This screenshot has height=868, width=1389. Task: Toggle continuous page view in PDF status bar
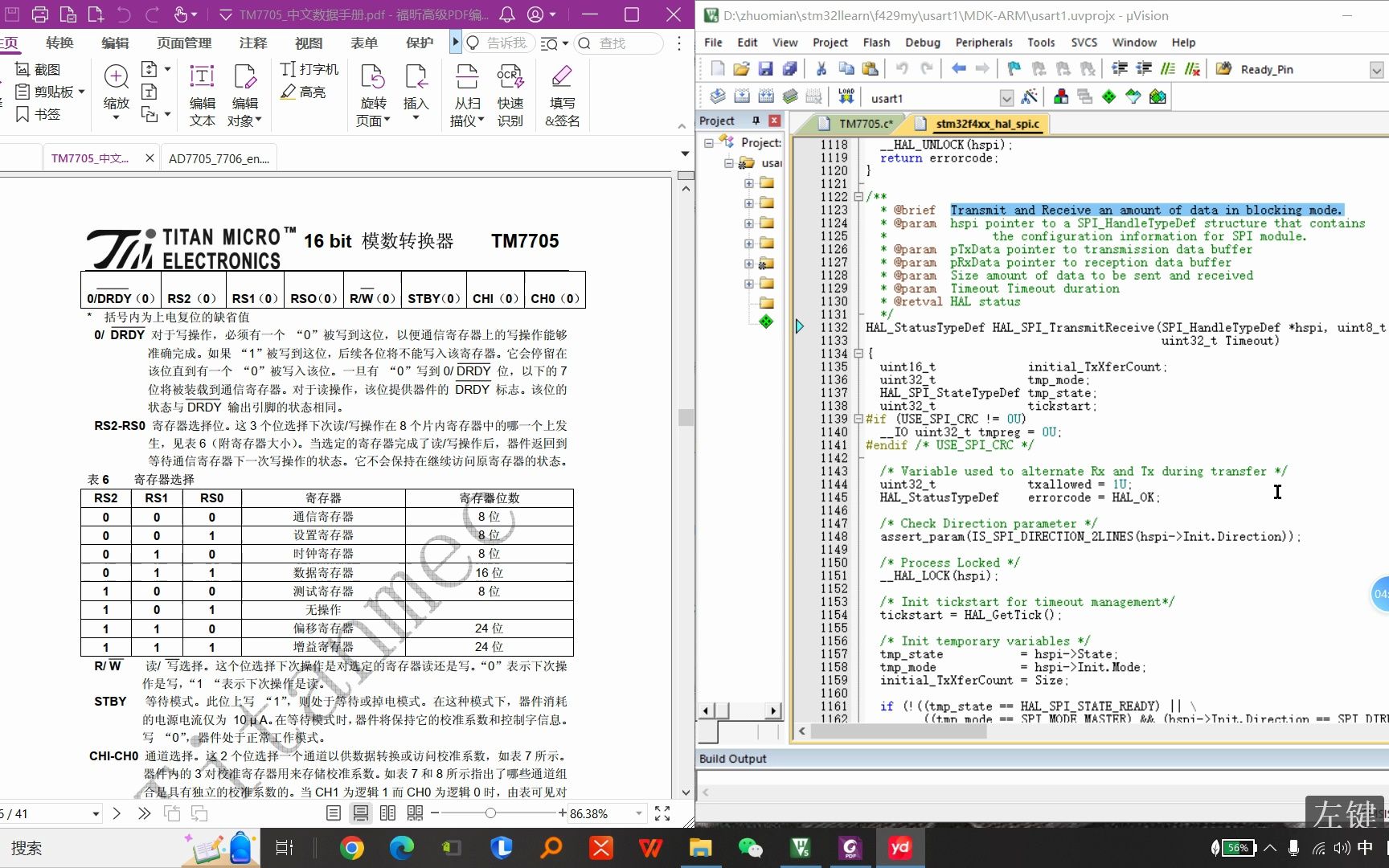(x=361, y=813)
